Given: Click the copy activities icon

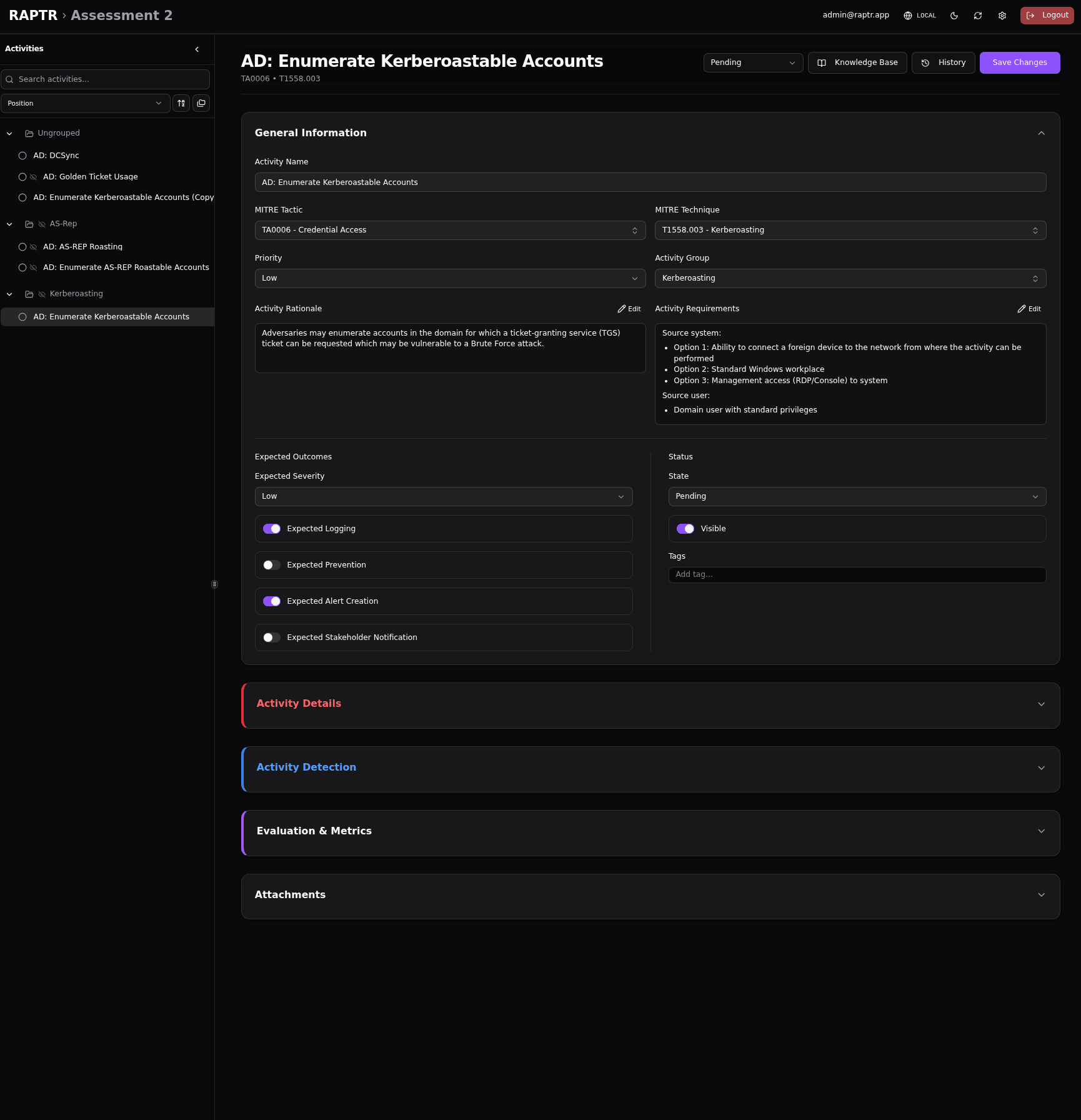Looking at the screenshot, I should [201, 103].
